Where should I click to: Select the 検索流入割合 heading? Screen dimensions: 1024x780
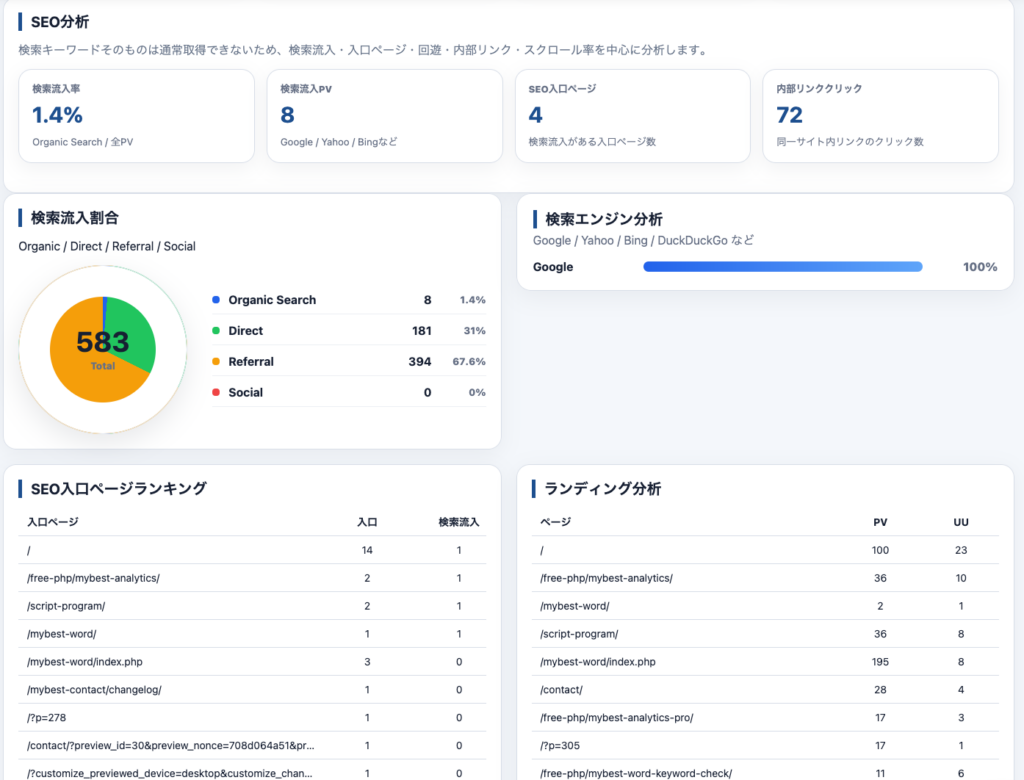74,218
